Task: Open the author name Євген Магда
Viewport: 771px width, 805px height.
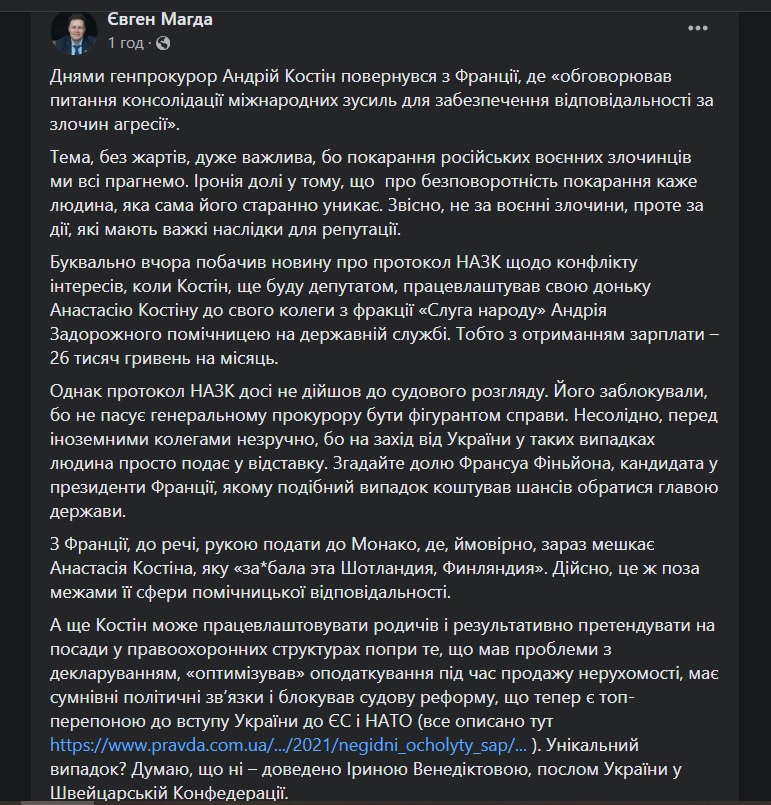Action: click(x=160, y=20)
